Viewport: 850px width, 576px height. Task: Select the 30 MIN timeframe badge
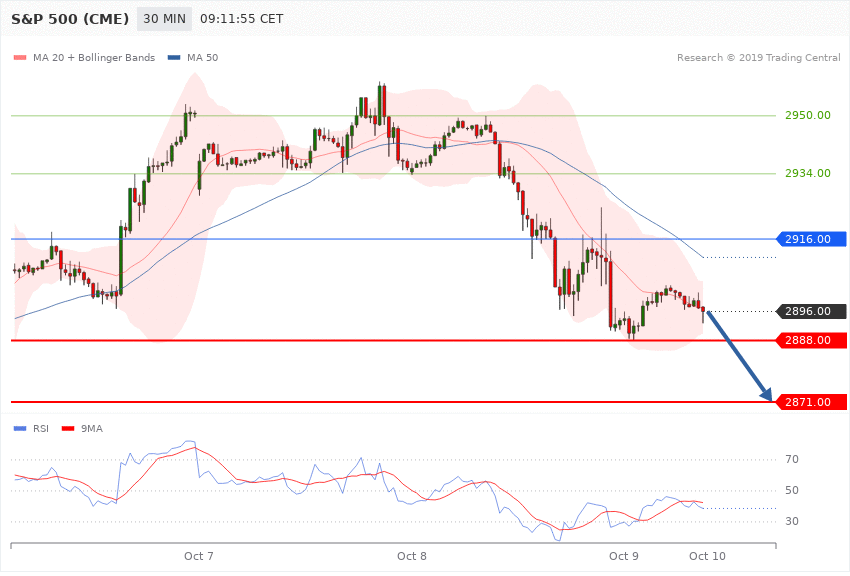(164, 19)
